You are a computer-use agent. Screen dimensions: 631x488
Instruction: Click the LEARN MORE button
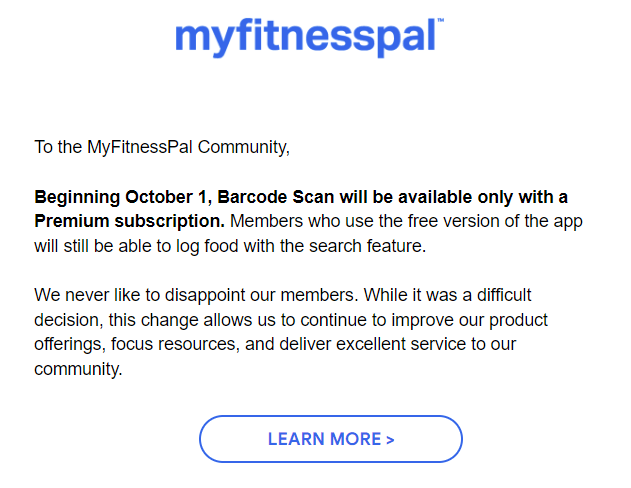click(x=330, y=439)
